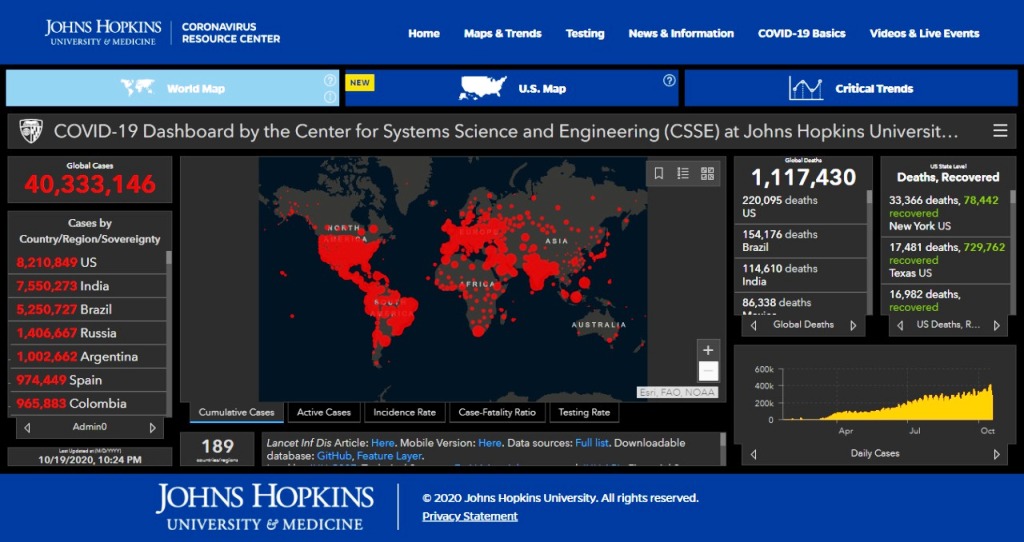
Task: Open the GitHub database link
Action: coord(334,456)
